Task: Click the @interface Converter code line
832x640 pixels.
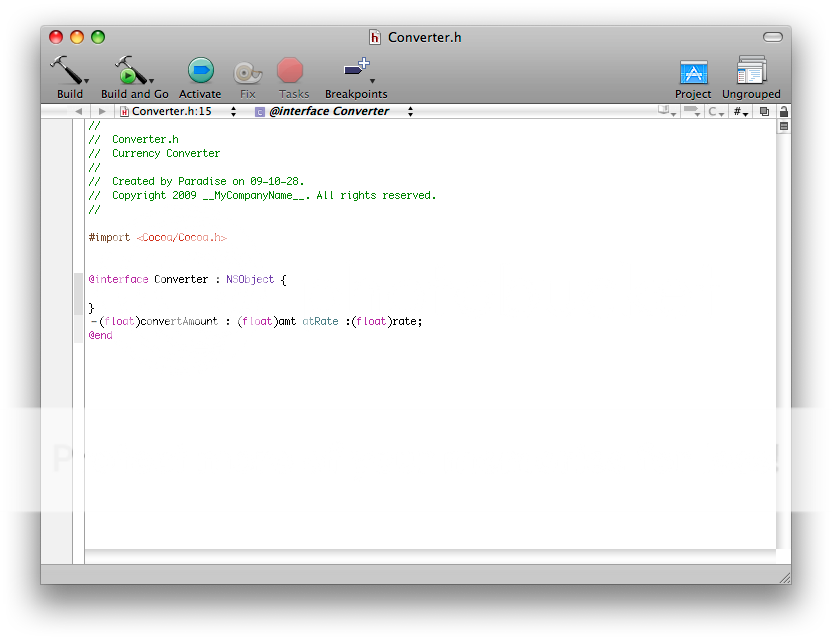Action: point(188,279)
